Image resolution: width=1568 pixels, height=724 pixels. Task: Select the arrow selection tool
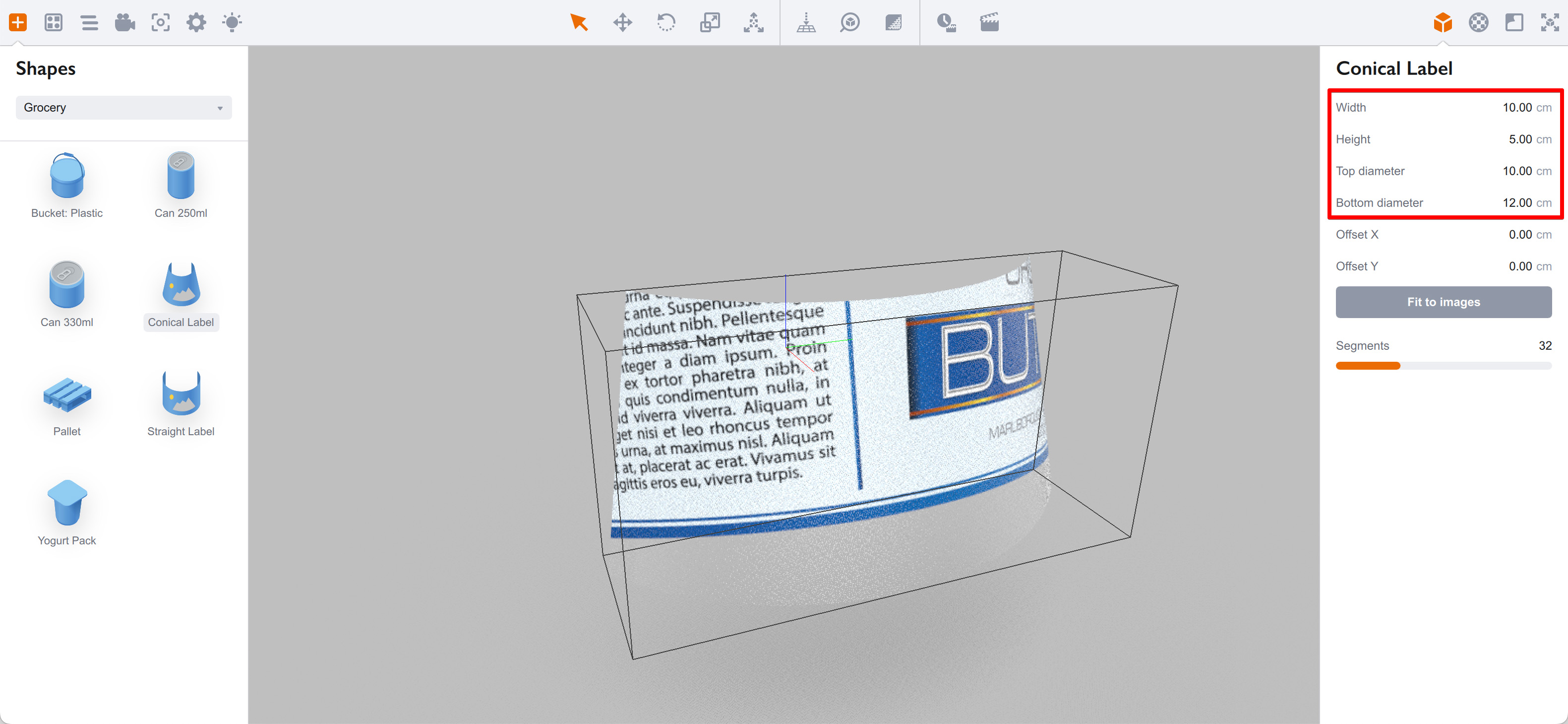(579, 22)
